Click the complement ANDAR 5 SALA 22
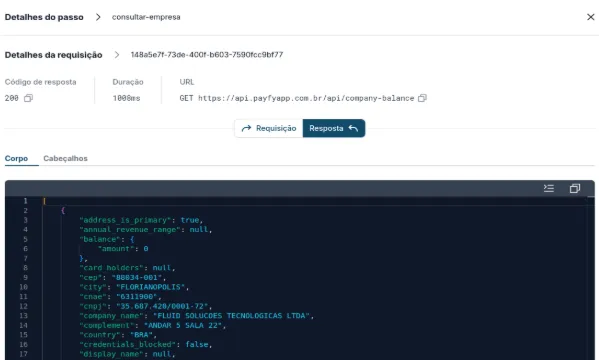599x360 pixels. coord(183,325)
